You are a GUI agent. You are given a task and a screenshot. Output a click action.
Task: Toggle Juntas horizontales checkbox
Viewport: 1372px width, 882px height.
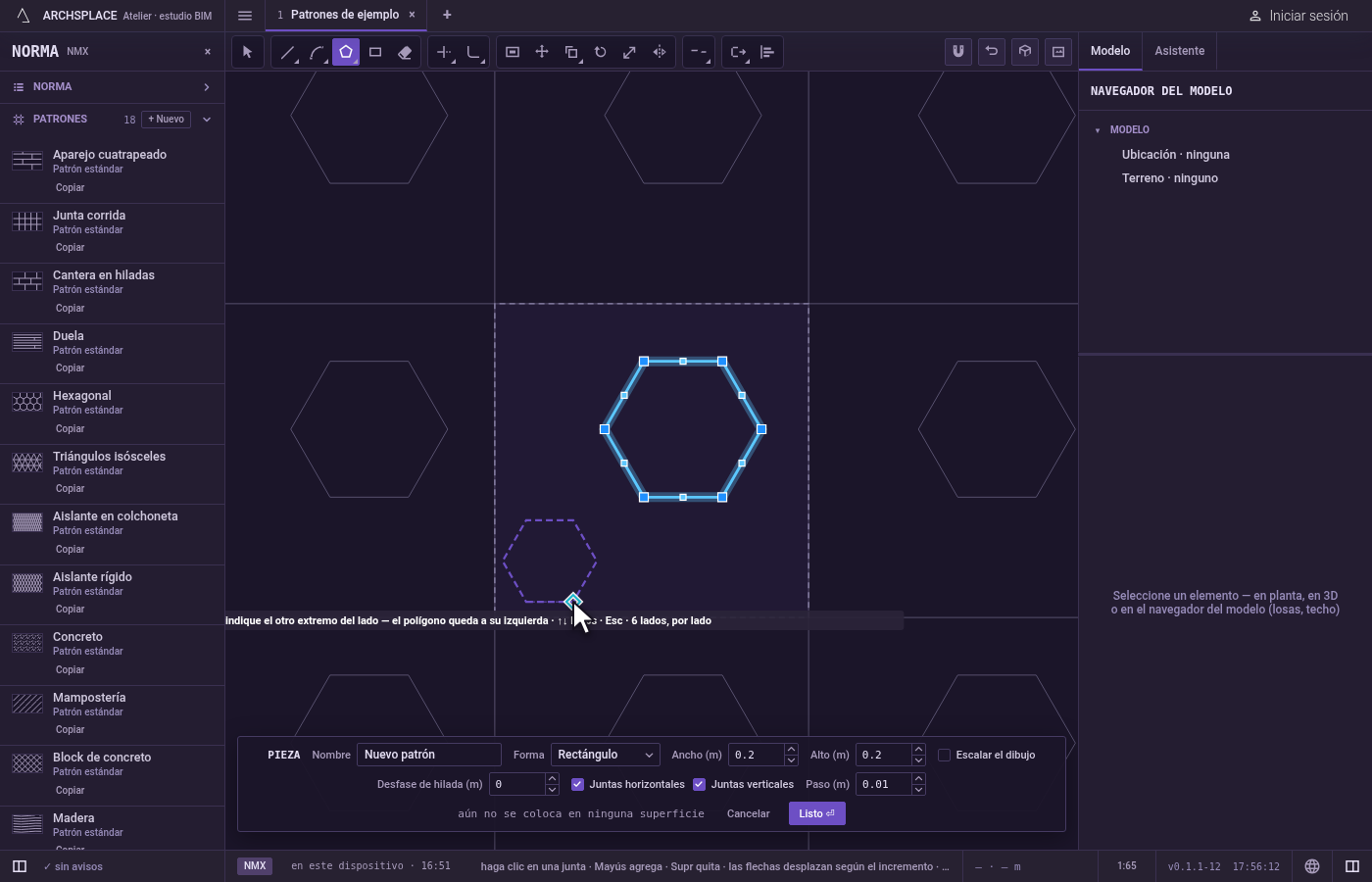pyautogui.click(x=577, y=784)
